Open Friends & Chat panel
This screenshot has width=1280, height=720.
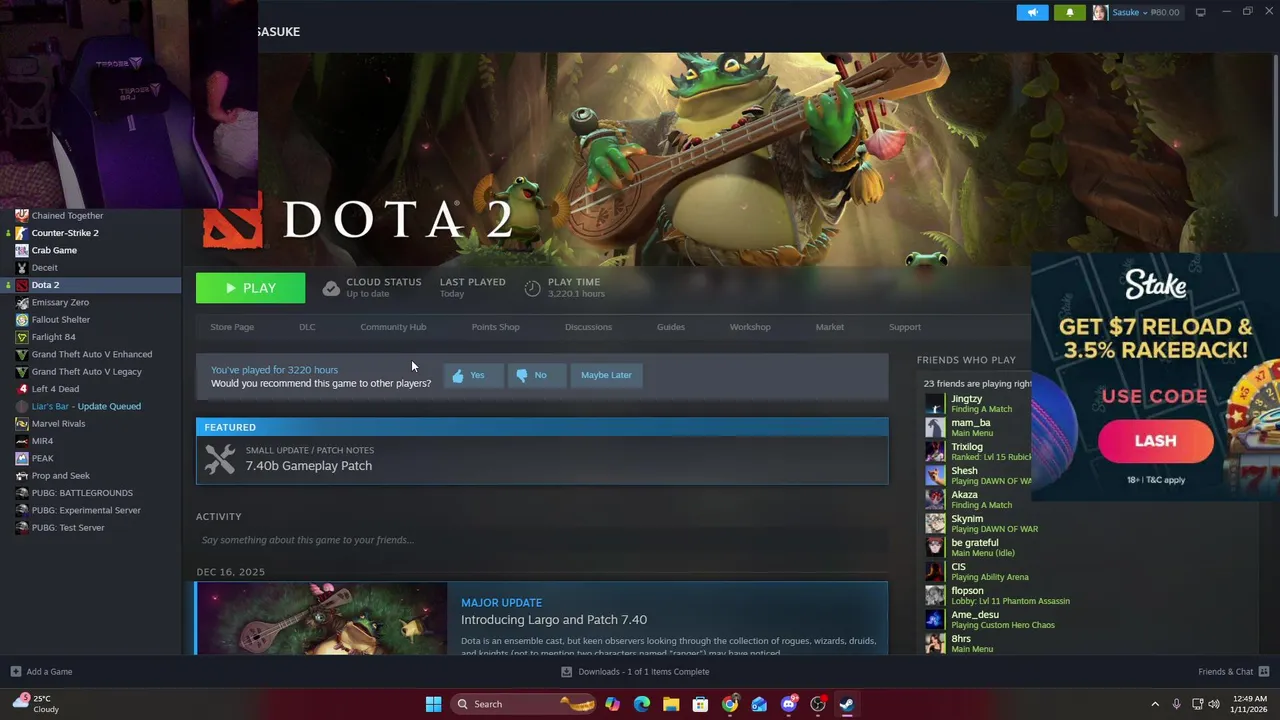click(1233, 672)
